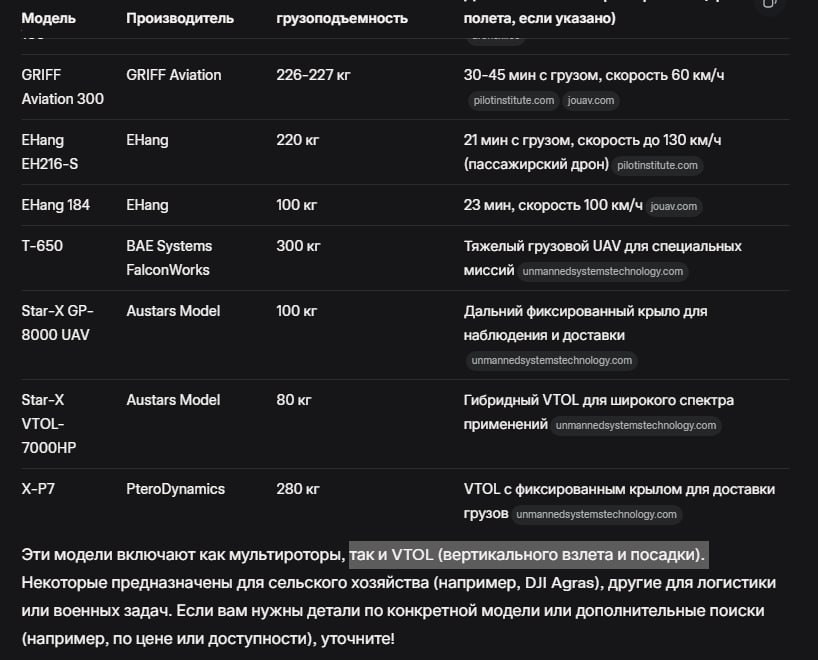
Task: Click the 300 кг payload cell
Action: pyautogui.click(x=298, y=246)
